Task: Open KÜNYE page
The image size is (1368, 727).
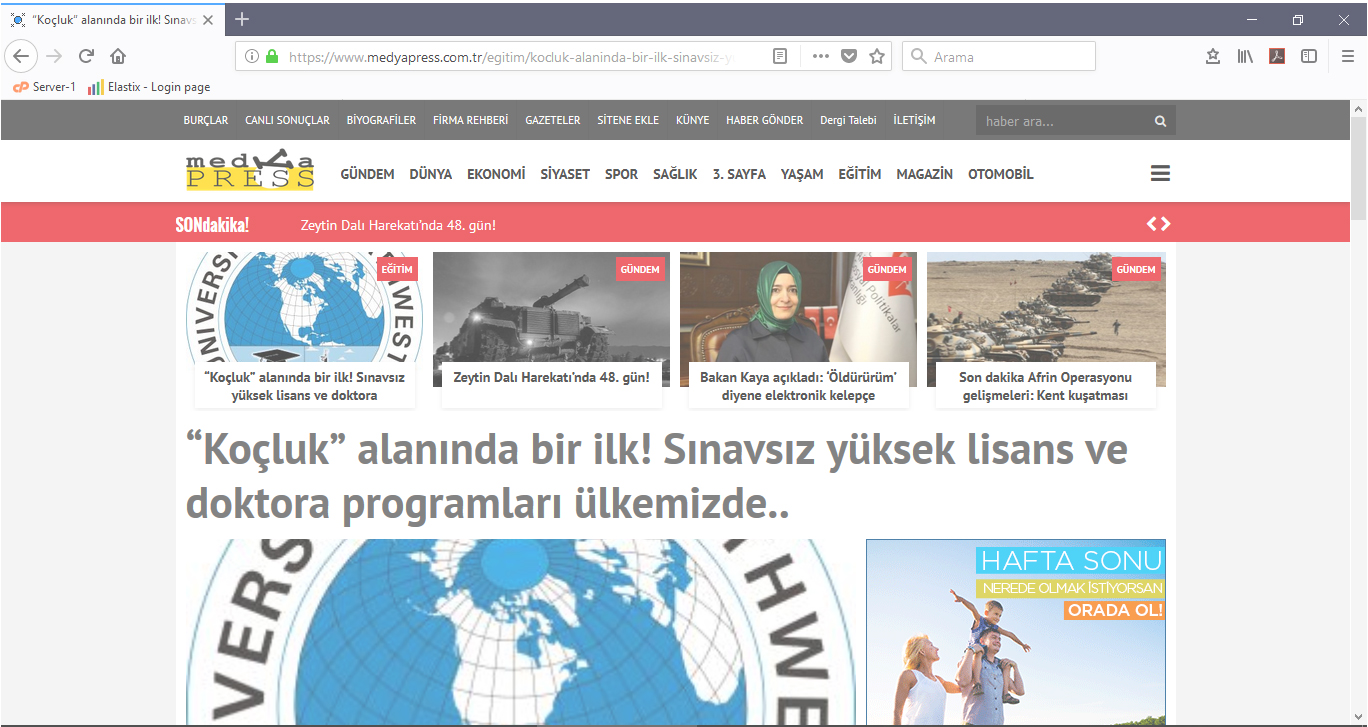Action: click(693, 120)
